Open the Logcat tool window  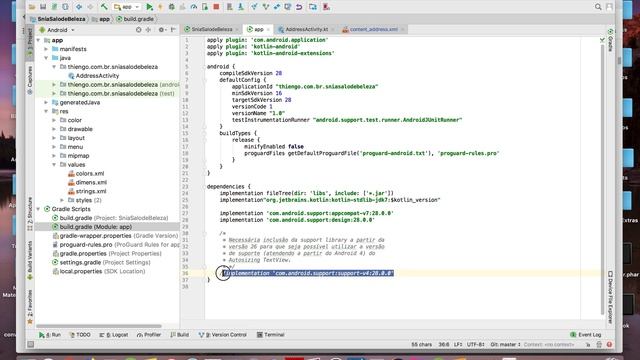pos(114,335)
